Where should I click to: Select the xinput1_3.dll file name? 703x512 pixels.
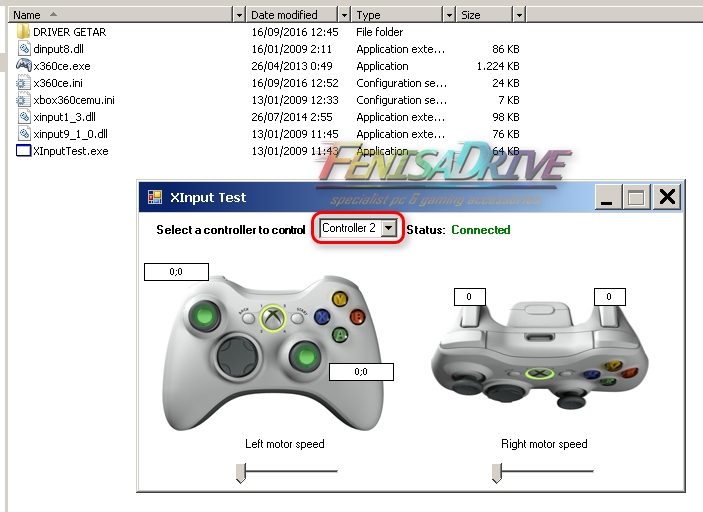pyautogui.click(x=65, y=117)
